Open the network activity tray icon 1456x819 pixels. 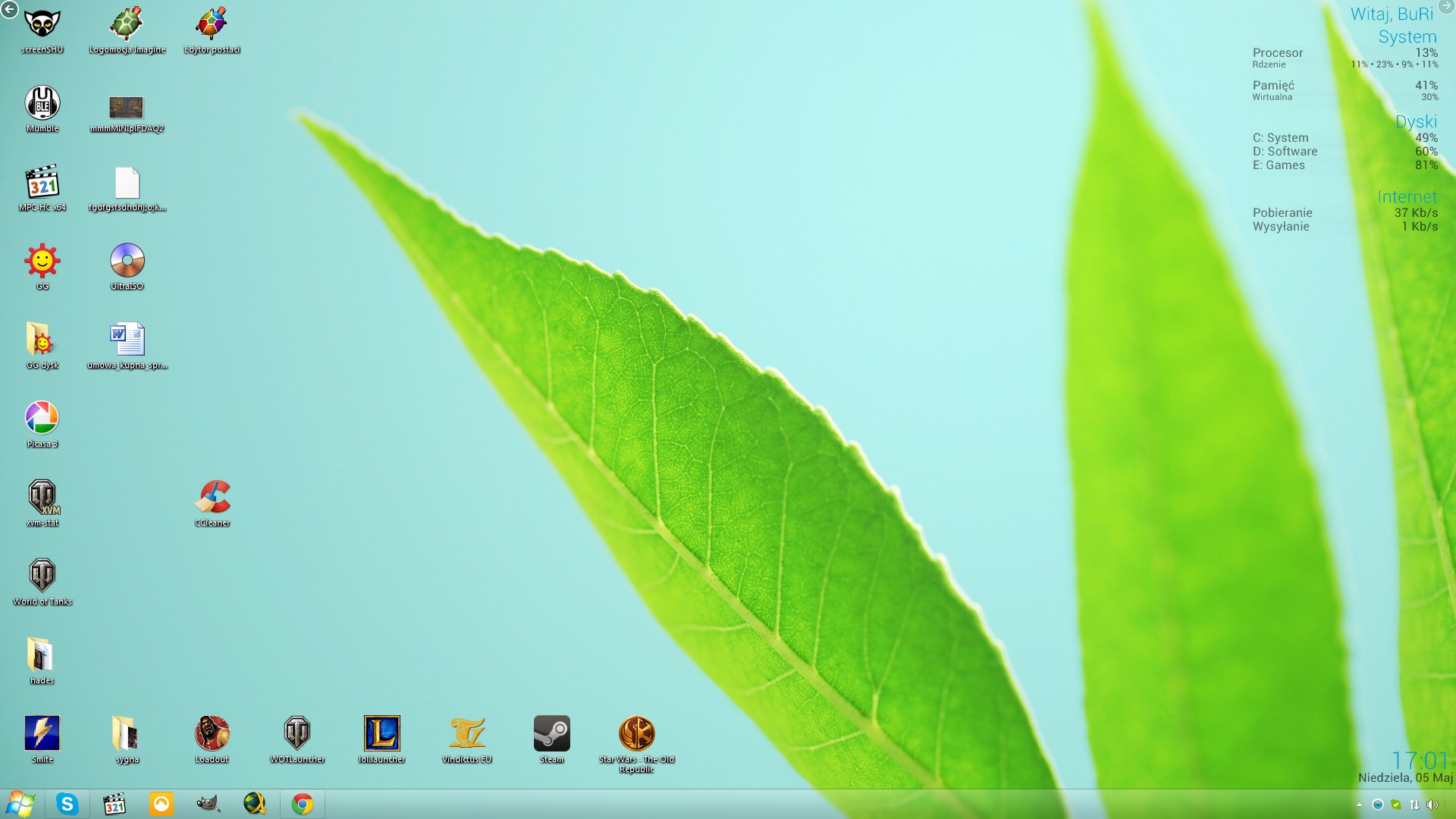(x=1414, y=805)
